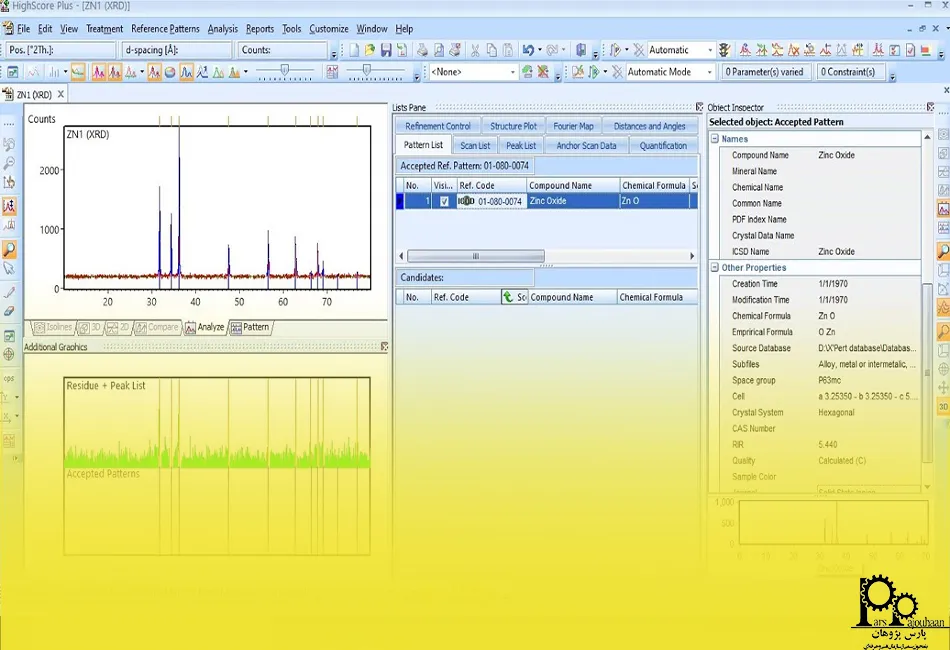Click the Ref. Code column header
Screen dimensions: 950x650
coord(477,186)
